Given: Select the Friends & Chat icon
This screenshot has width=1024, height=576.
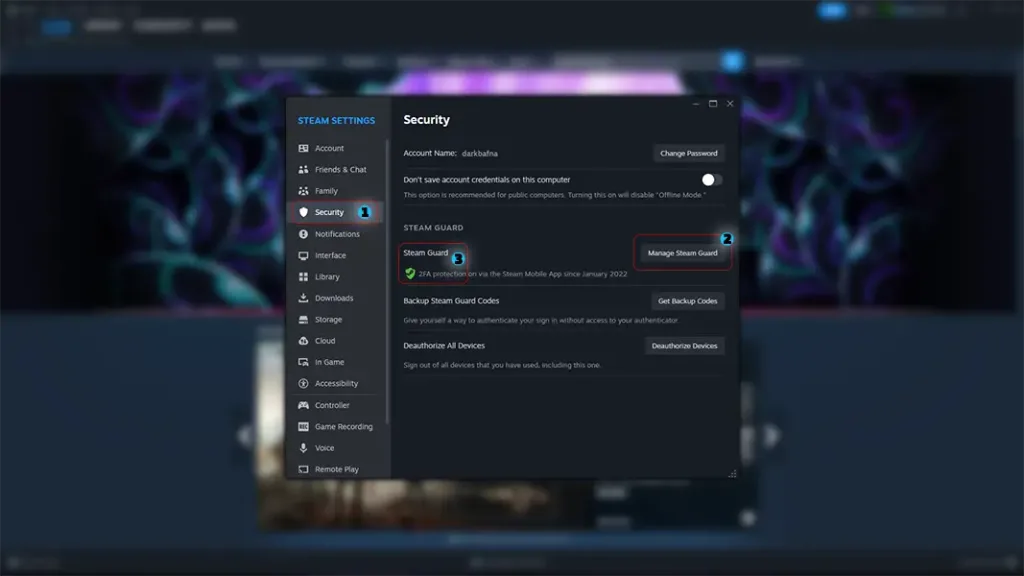Looking at the screenshot, I should click(304, 170).
